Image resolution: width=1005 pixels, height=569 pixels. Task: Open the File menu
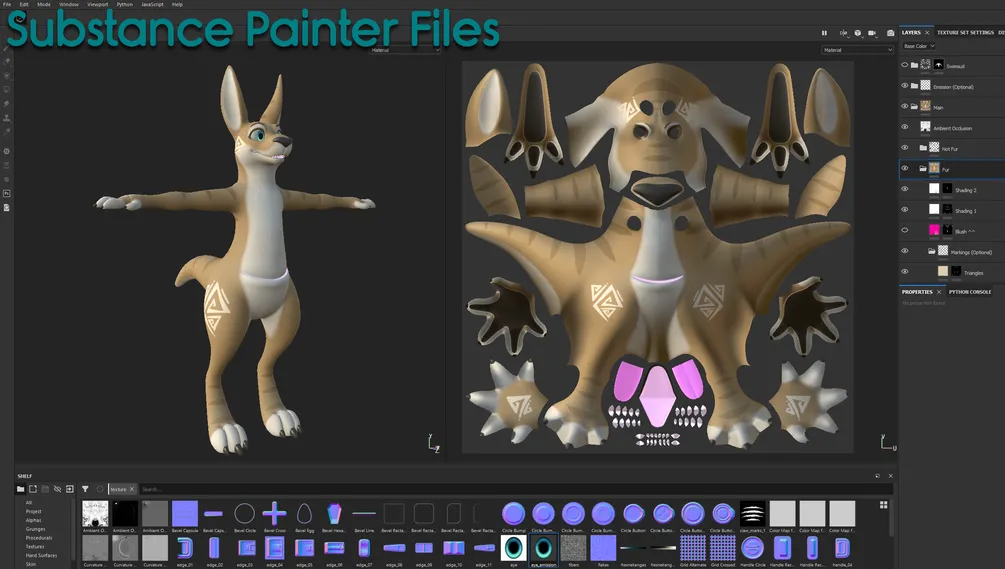tap(7, 4)
